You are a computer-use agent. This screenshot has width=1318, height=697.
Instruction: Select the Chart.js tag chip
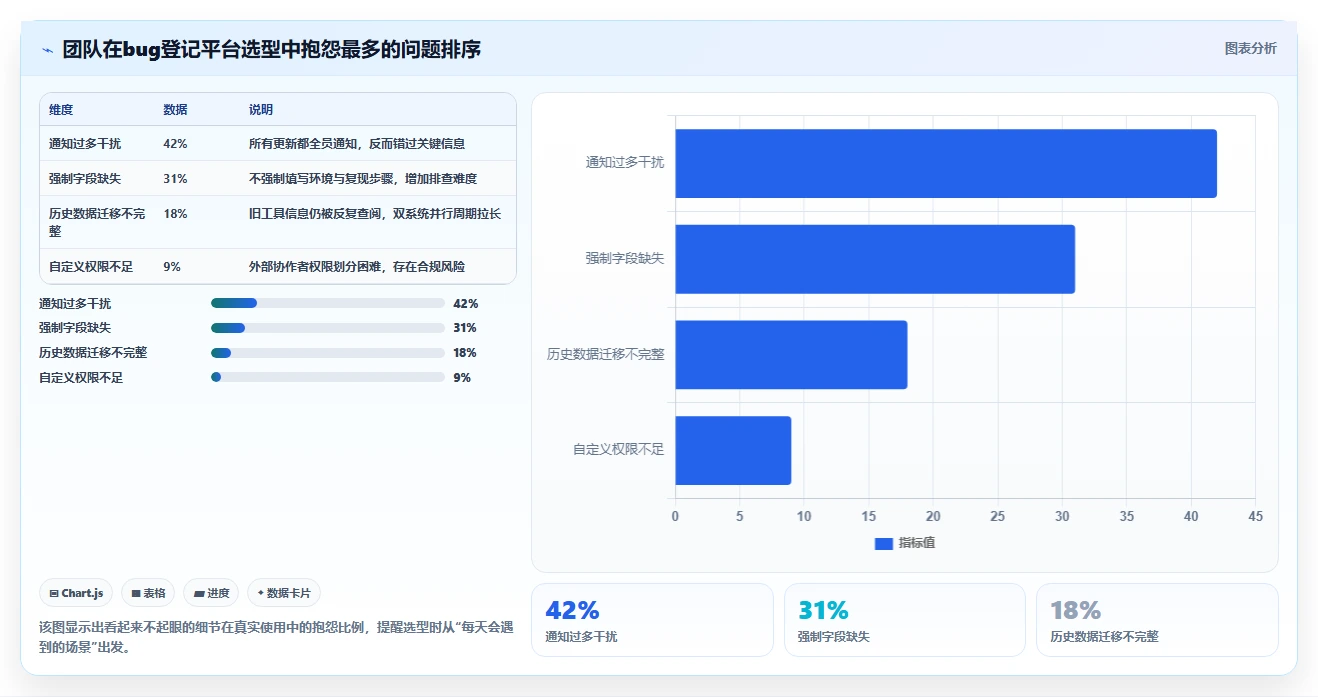click(76, 593)
